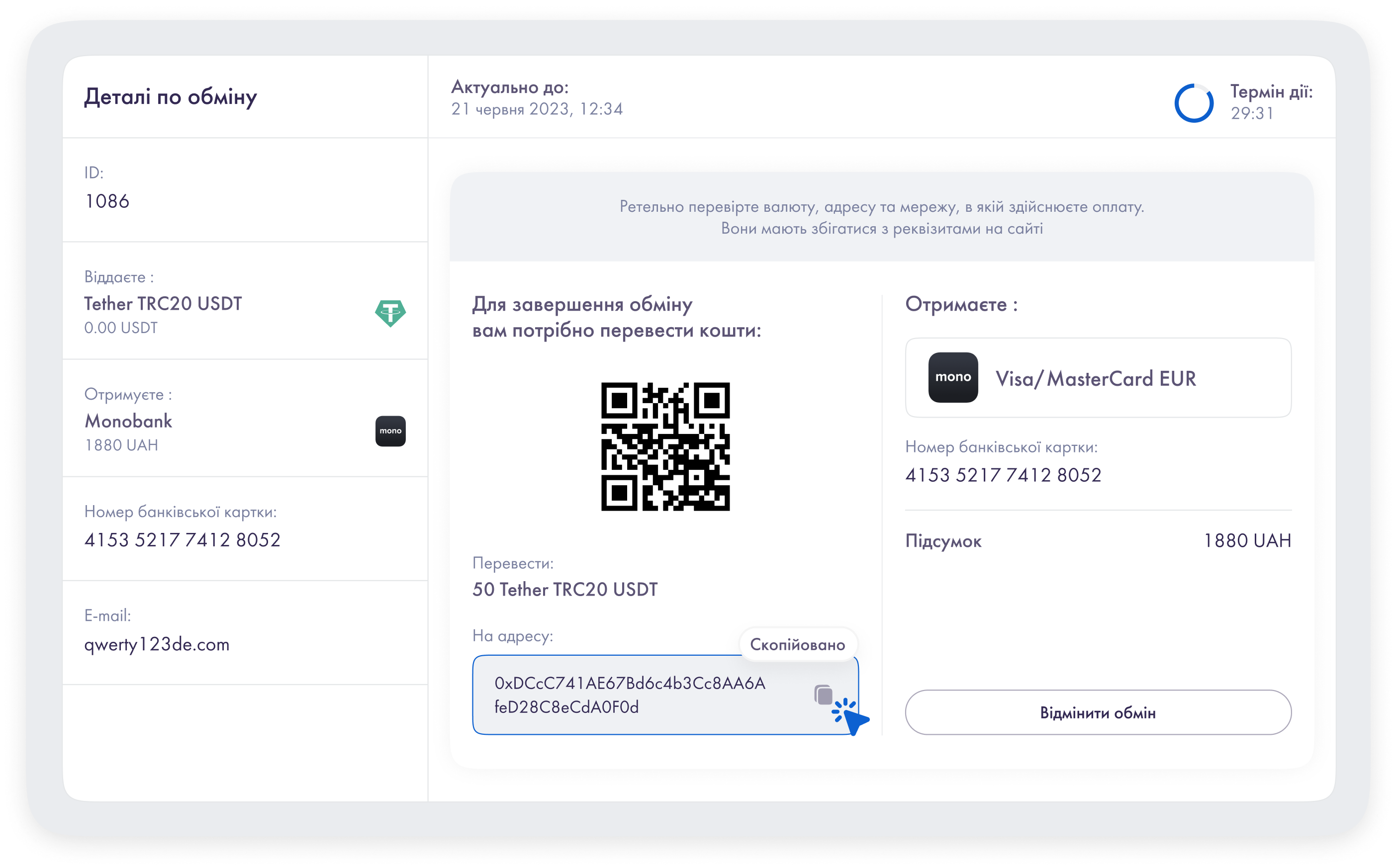Click the Підсумок 1880 UAH total

(1246, 540)
